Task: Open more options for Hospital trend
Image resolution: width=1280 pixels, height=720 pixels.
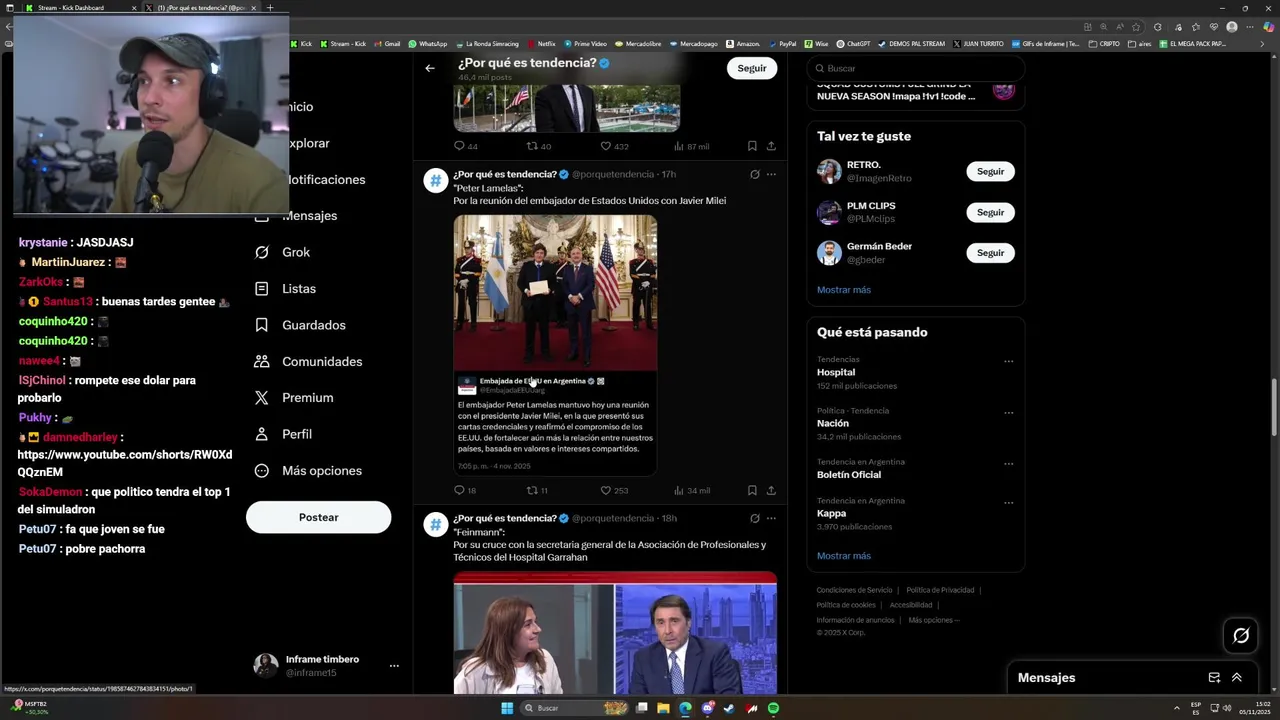Action: point(1008,361)
